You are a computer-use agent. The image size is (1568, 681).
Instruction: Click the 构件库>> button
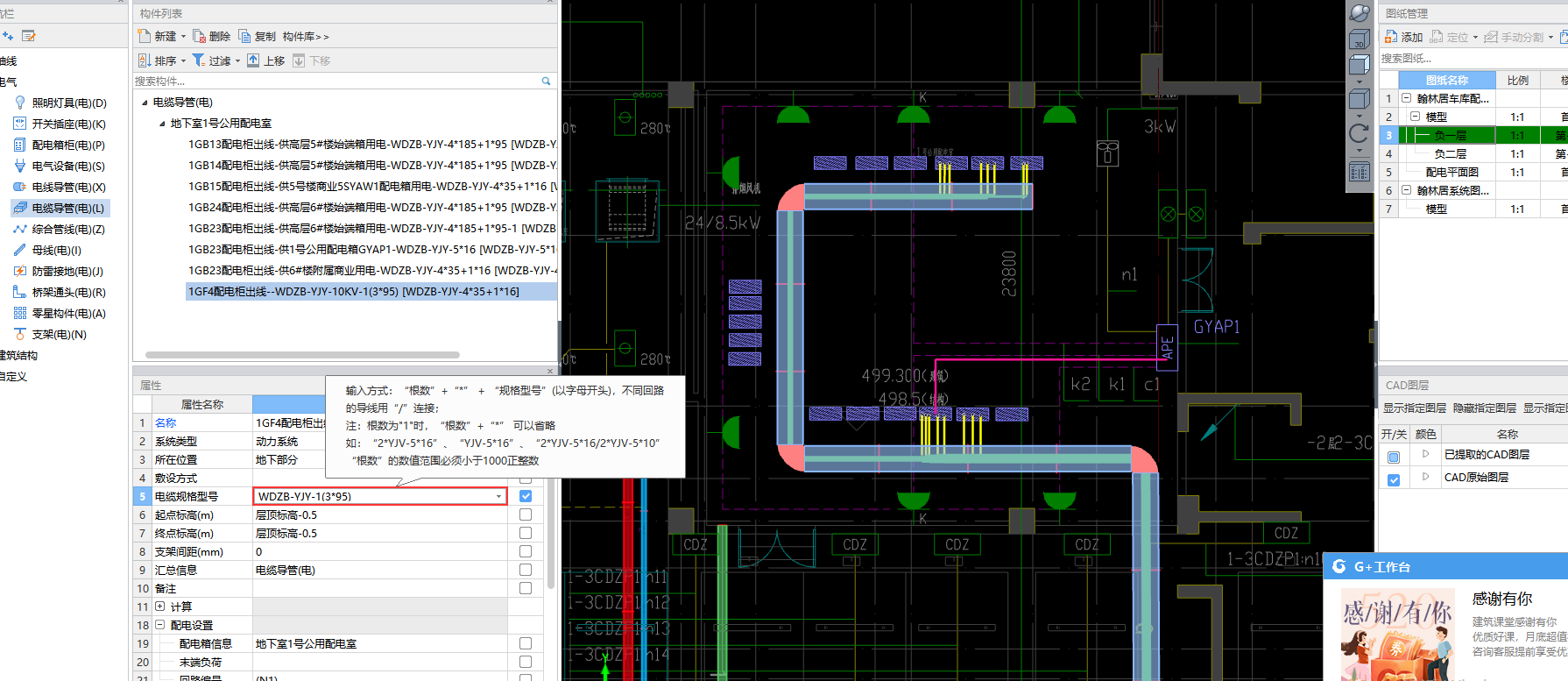point(306,37)
